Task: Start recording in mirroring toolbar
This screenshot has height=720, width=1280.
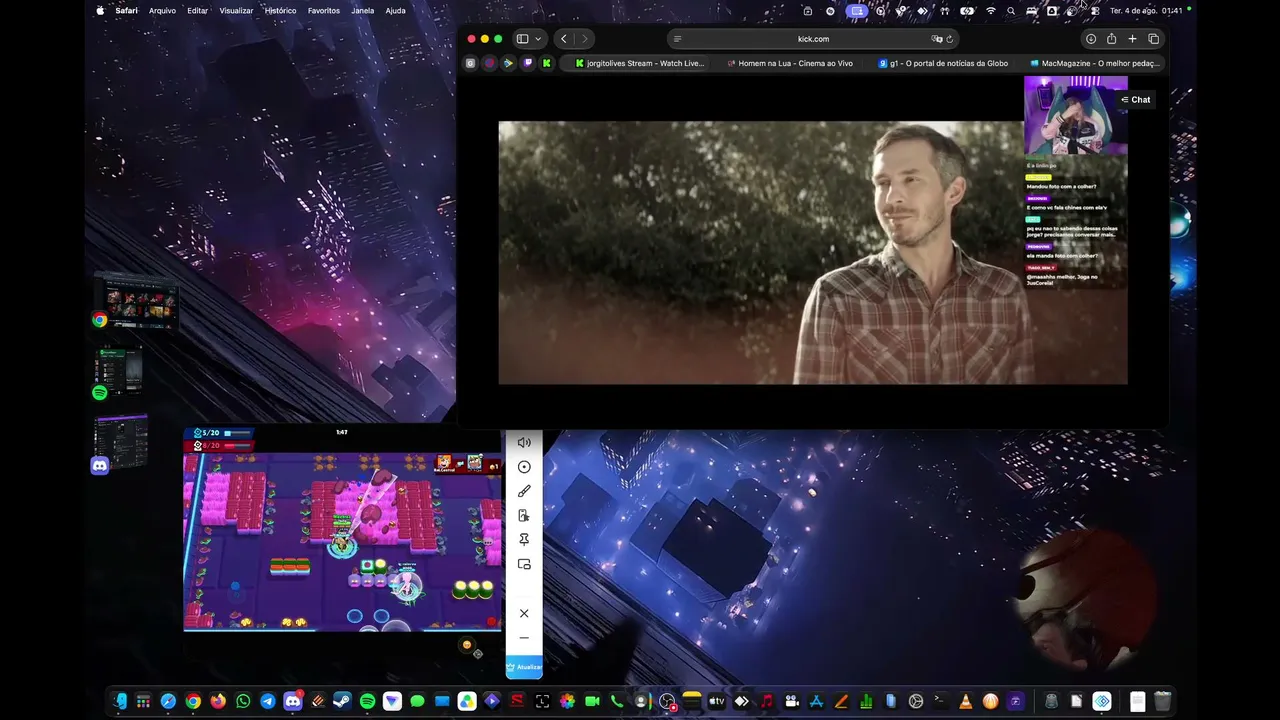Action: pyautogui.click(x=524, y=467)
